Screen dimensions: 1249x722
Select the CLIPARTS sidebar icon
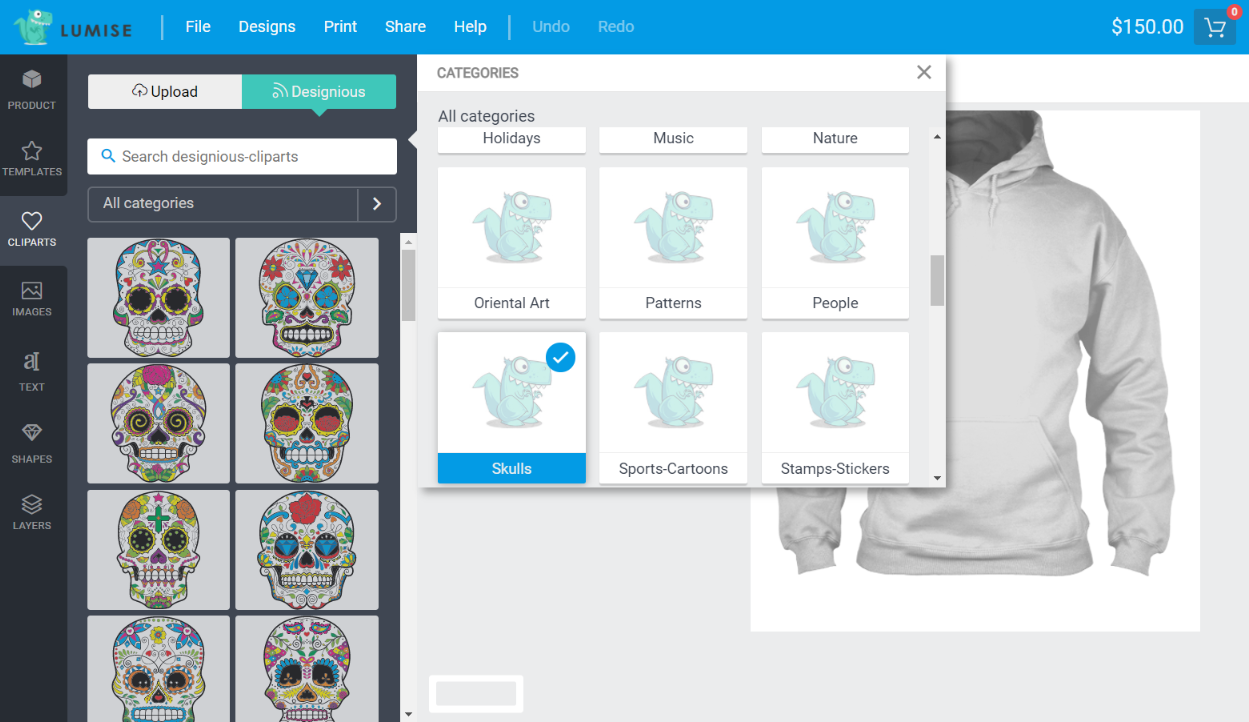33,229
